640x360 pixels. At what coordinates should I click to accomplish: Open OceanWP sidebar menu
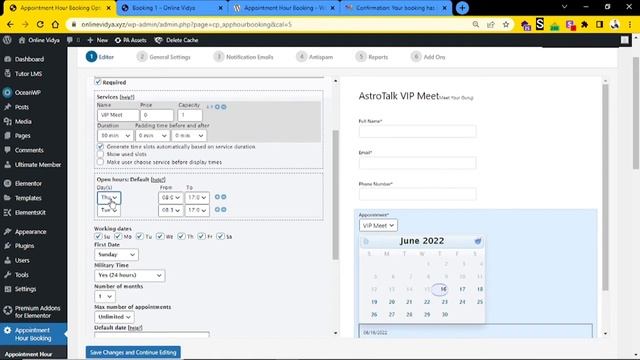[x=27, y=93]
